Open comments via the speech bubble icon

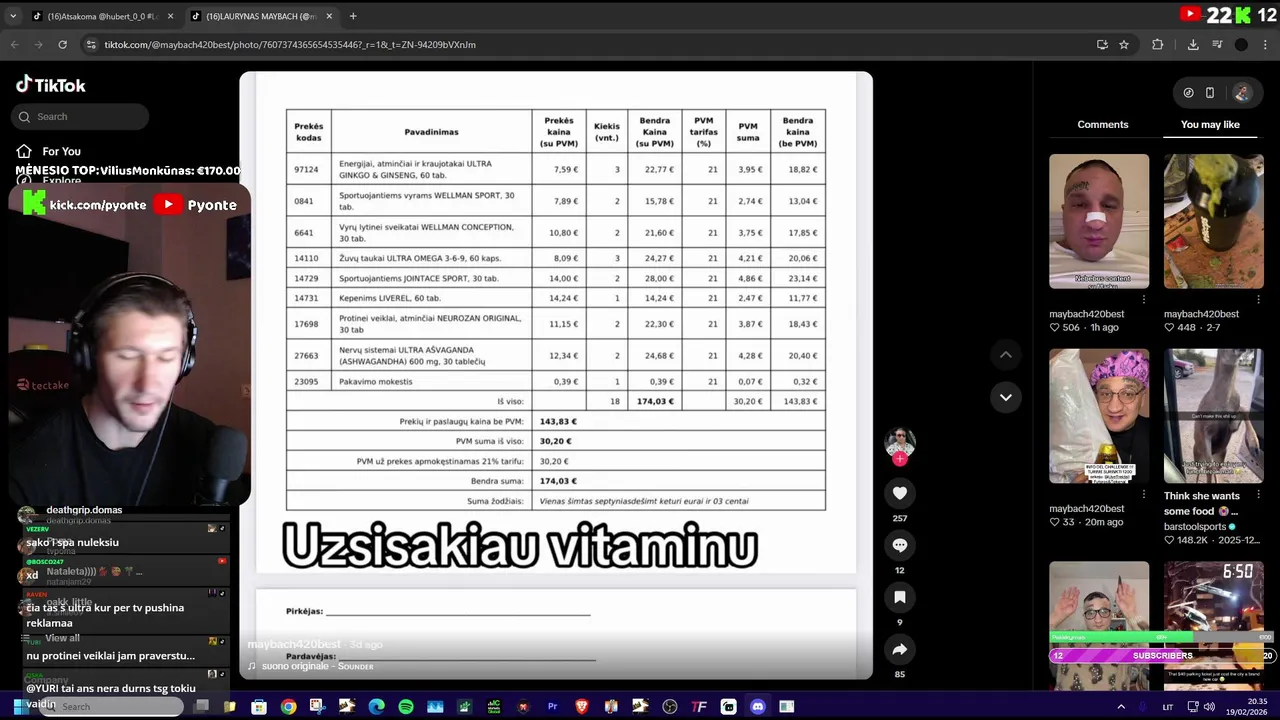900,545
